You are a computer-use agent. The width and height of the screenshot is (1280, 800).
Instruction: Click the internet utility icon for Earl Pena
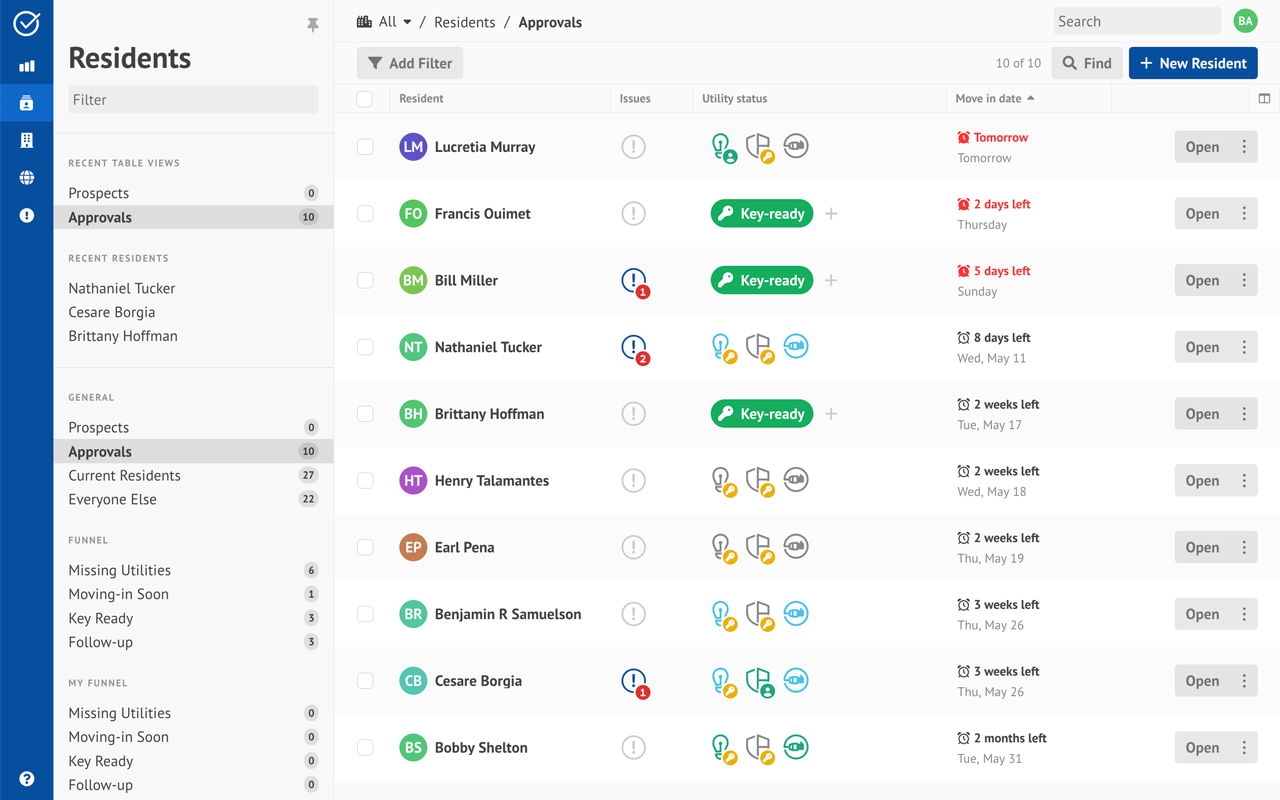(x=795, y=547)
